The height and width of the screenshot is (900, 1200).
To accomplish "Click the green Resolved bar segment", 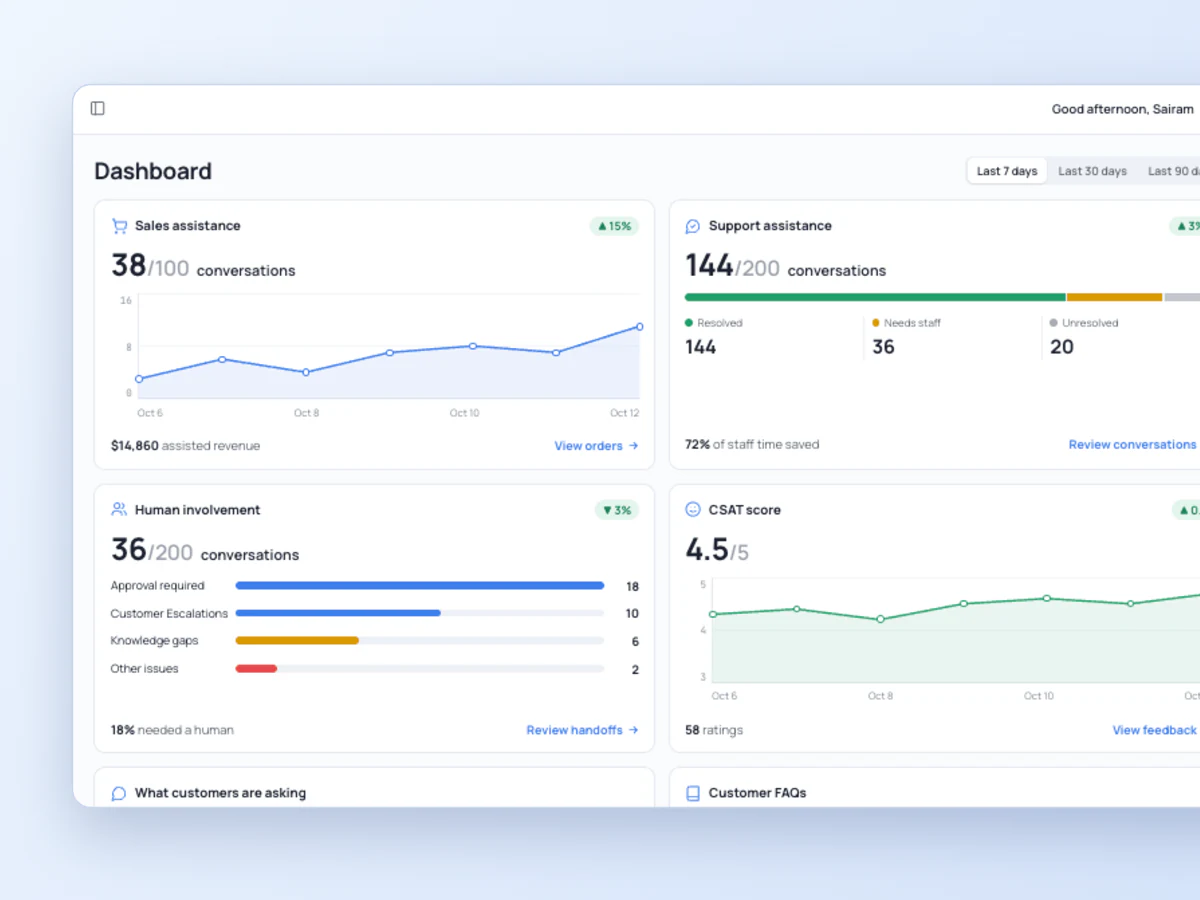I will 875,297.
